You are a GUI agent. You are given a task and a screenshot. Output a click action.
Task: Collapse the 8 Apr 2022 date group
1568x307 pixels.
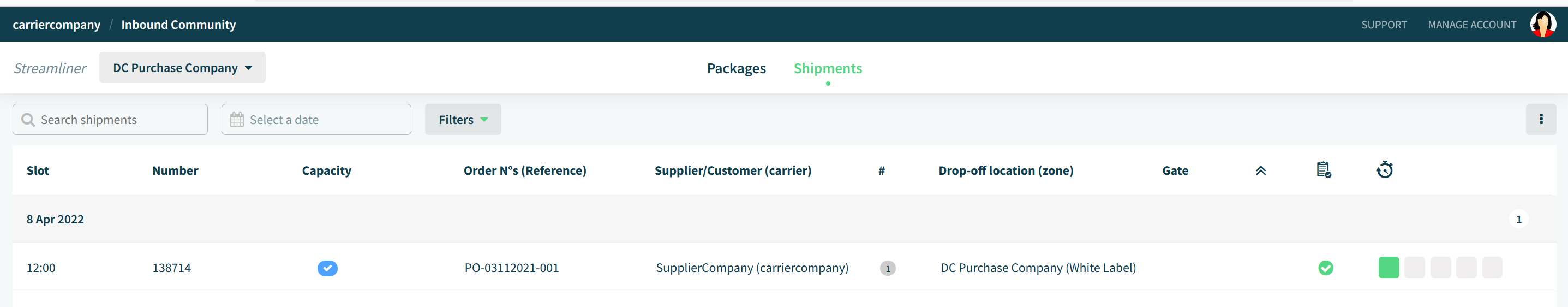[55, 219]
